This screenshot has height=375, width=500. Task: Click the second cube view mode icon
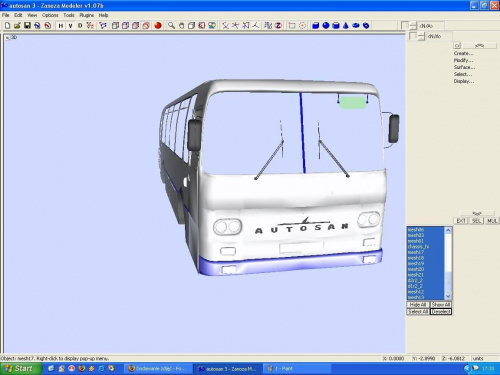pos(125,25)
